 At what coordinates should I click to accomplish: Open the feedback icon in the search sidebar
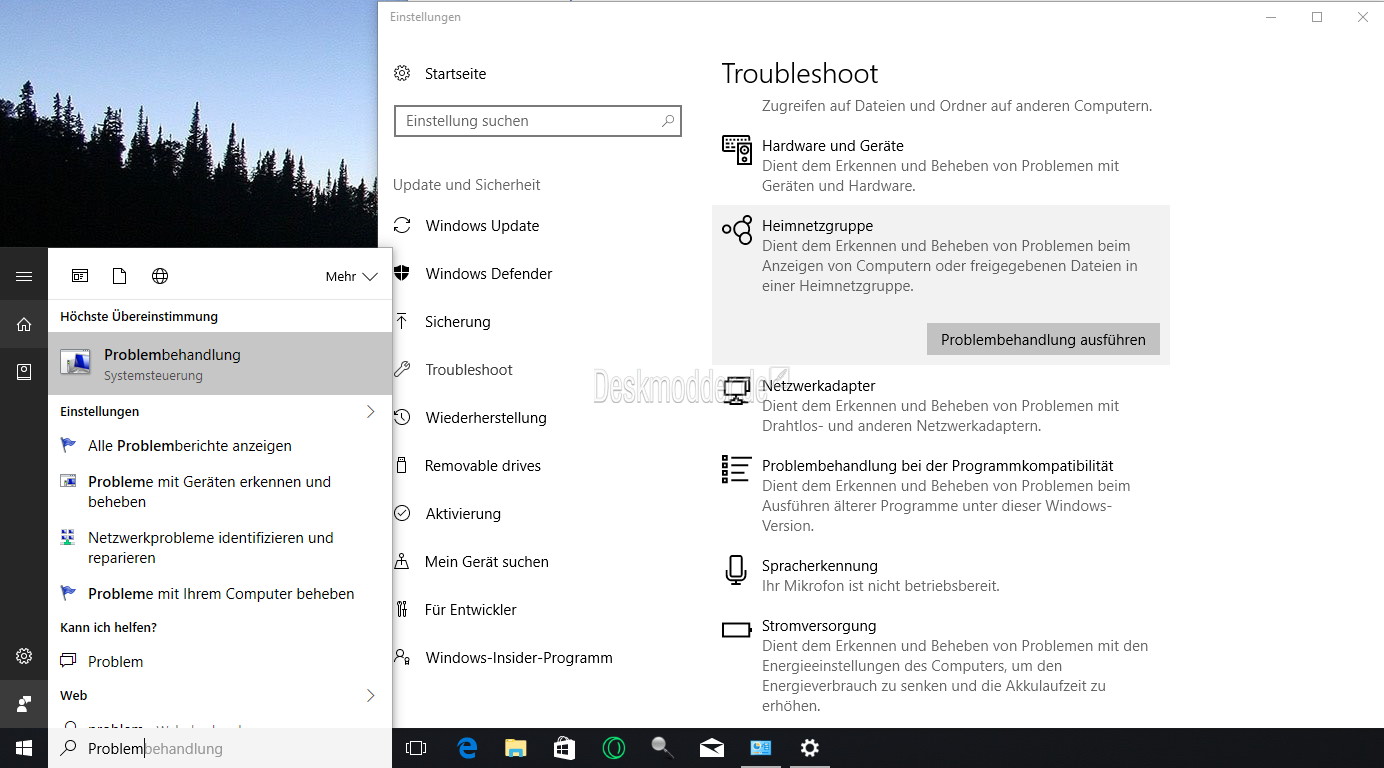tap(24, 704)
